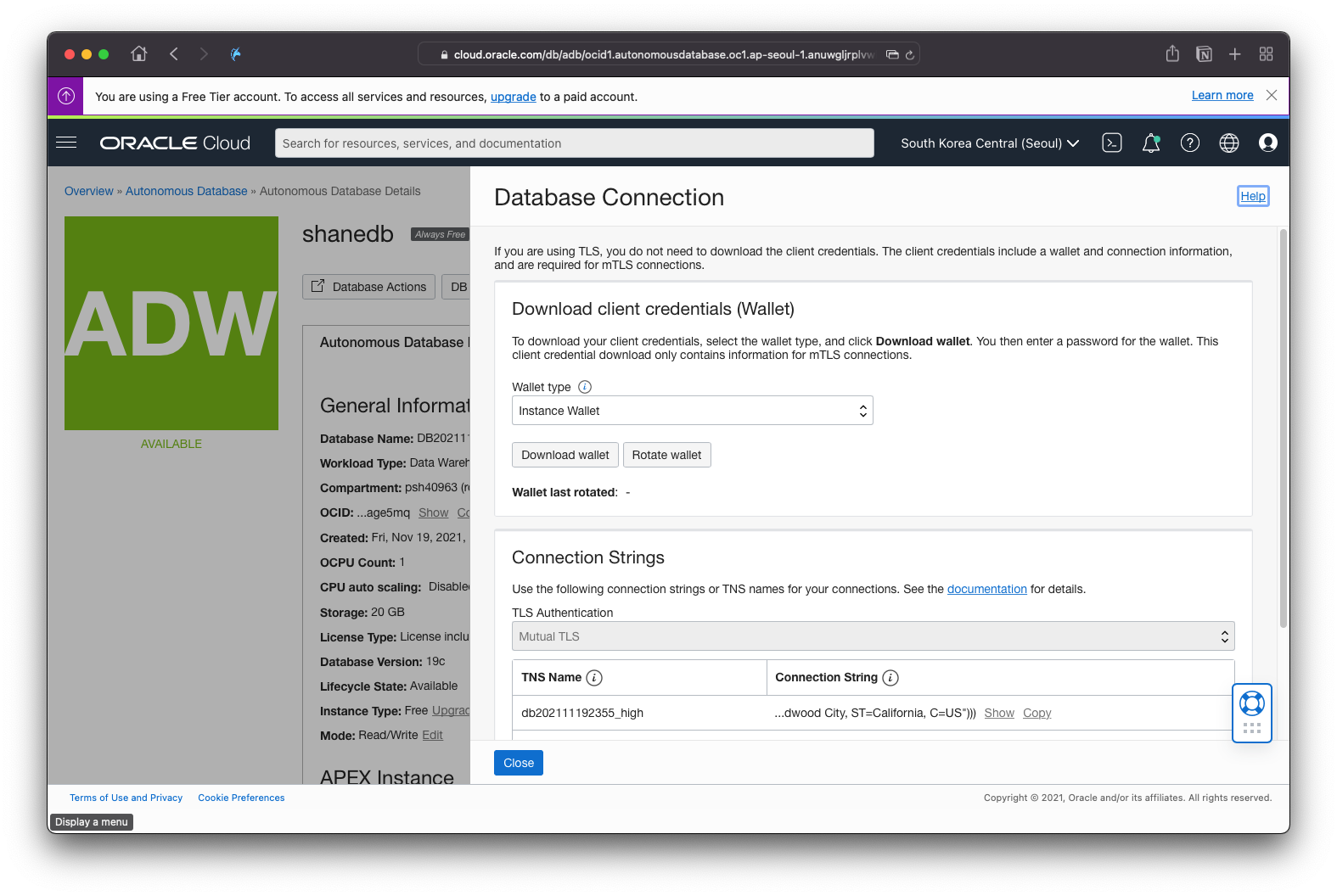Copy the db202111192355_high connection string
Screen dimensions: 1337x896
[x=1036, y=713]
